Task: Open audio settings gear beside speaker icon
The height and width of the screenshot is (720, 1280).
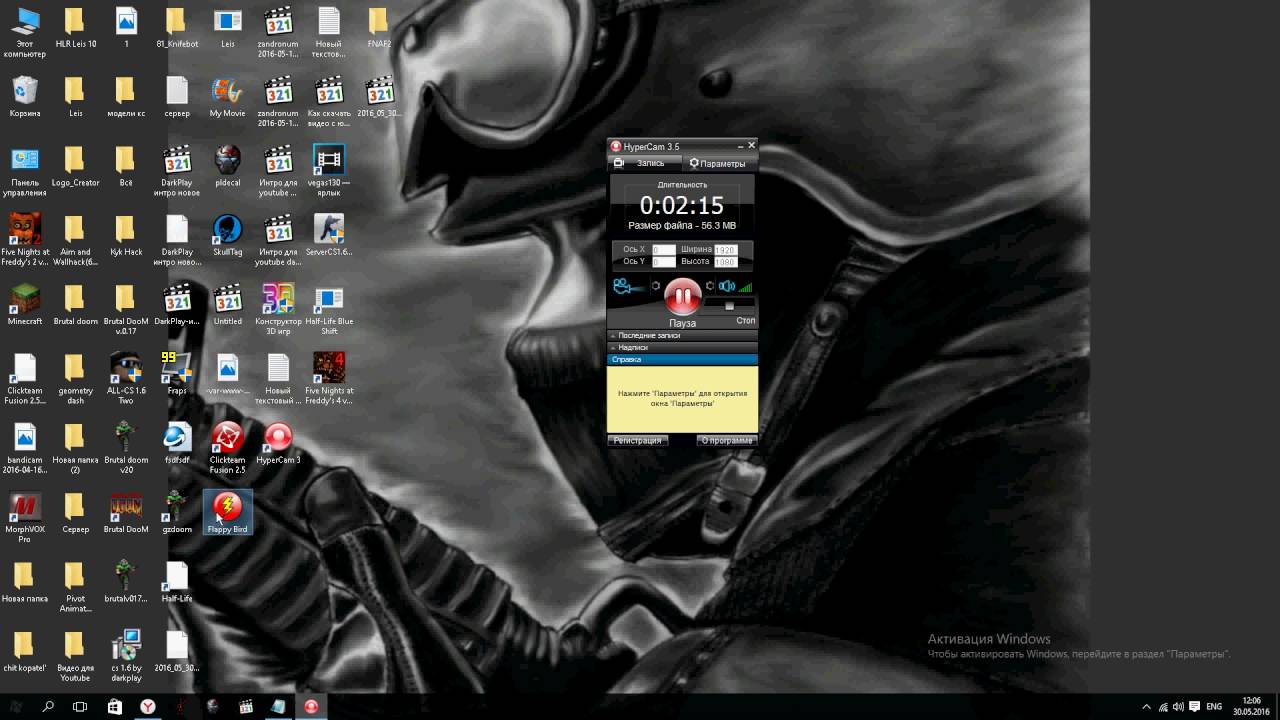Action: tap(710, 286)
